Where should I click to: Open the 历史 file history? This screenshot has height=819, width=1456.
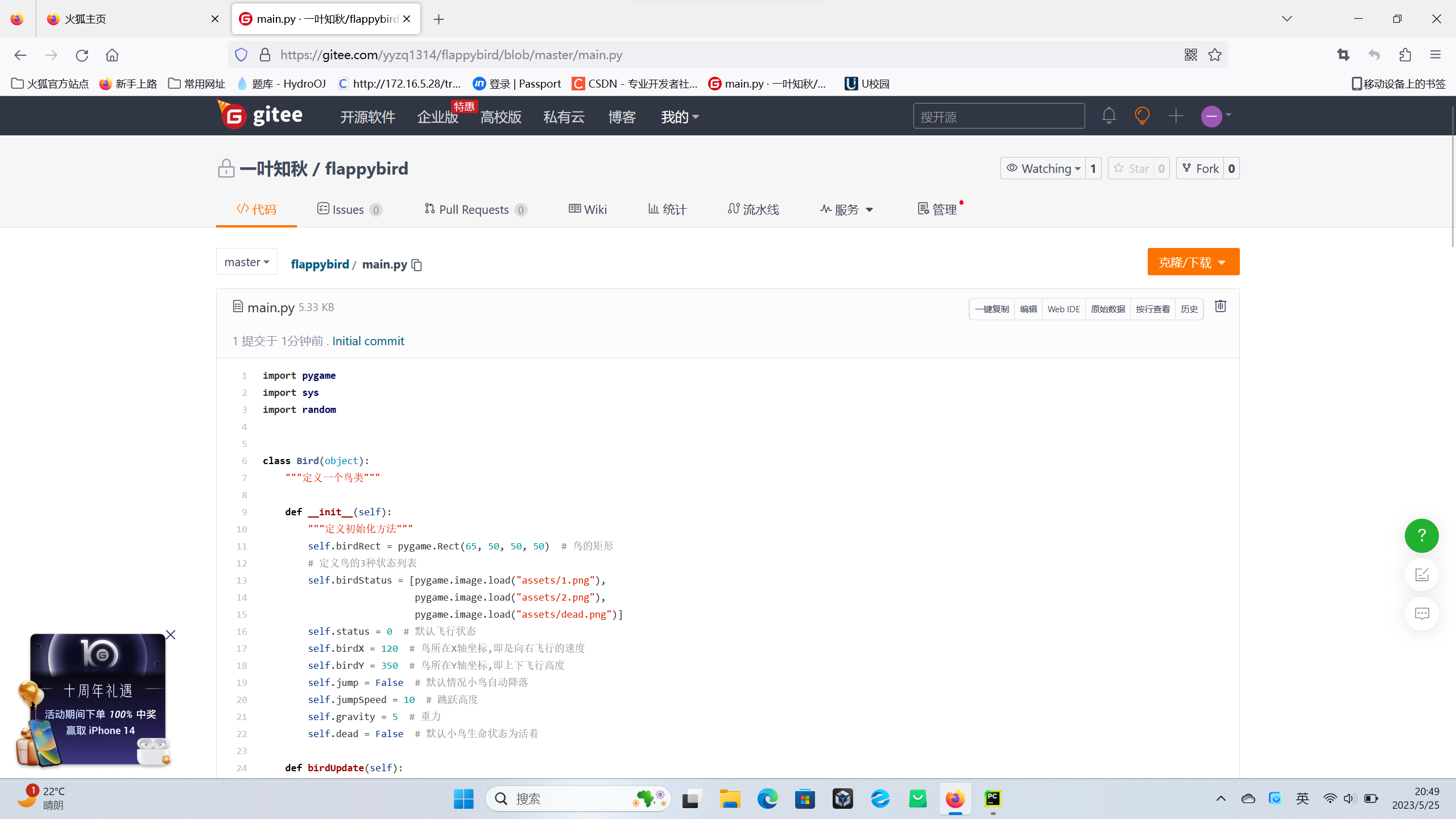point(1189,309)
